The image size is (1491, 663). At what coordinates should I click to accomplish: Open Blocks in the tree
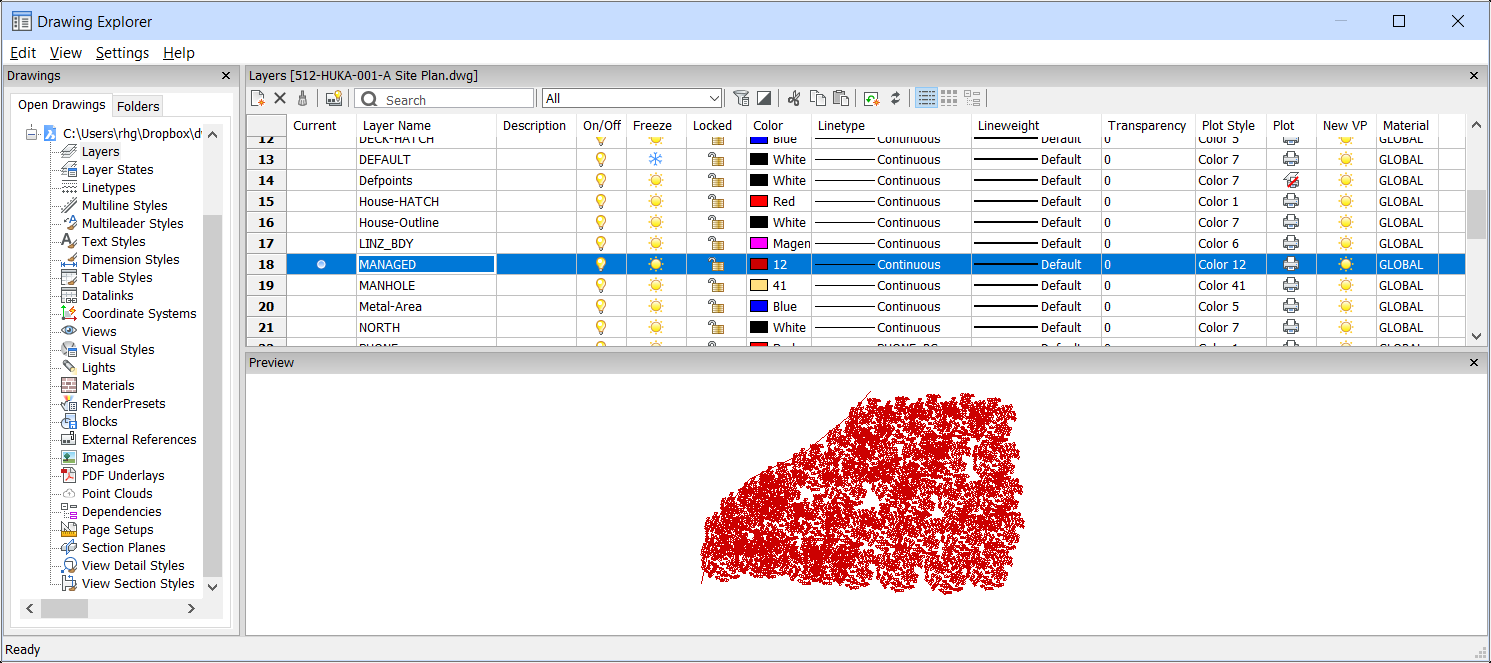click(99, 422)
